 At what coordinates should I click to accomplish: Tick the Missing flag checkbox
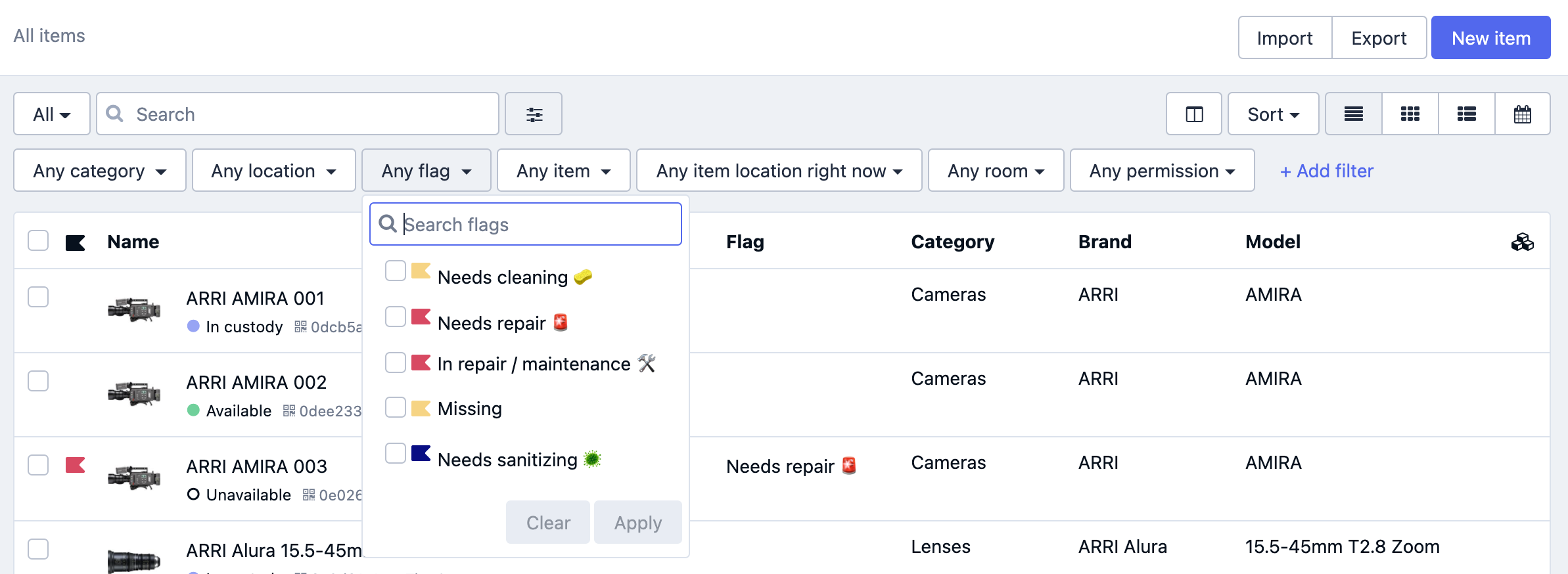pyautogui.click(x=396, y=407)
